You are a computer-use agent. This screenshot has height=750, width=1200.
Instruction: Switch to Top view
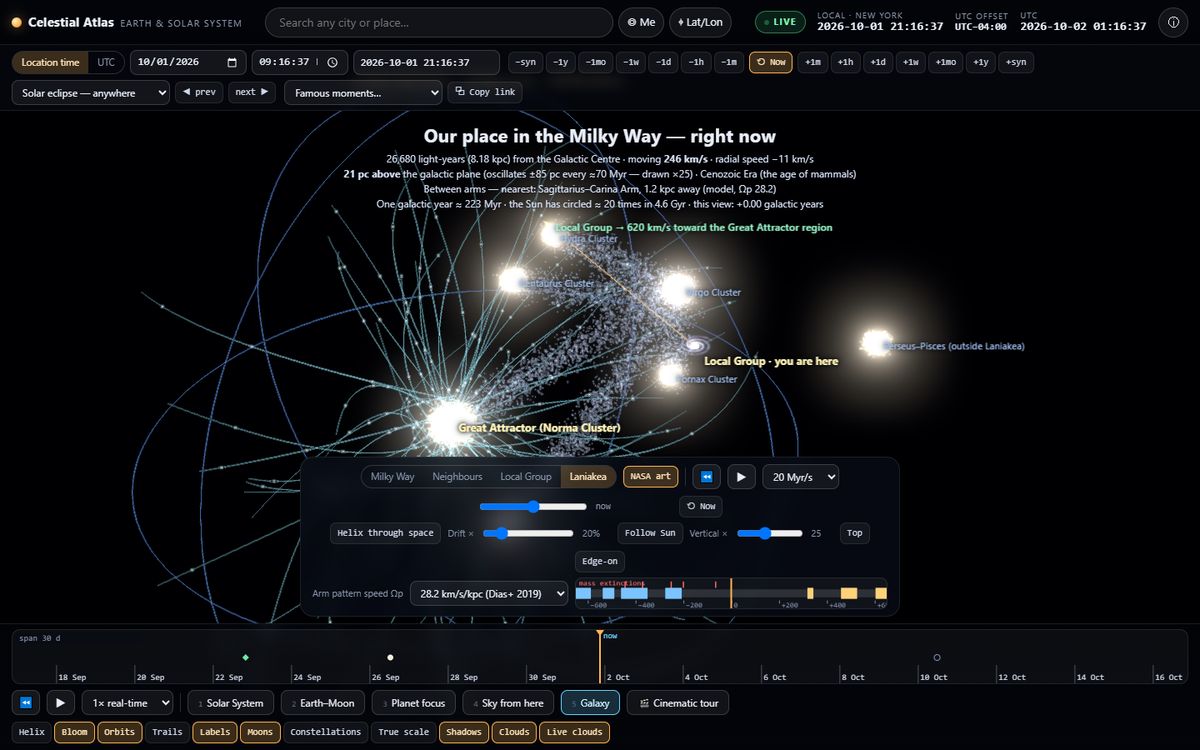pyautogui.click(x=855, y=533)
